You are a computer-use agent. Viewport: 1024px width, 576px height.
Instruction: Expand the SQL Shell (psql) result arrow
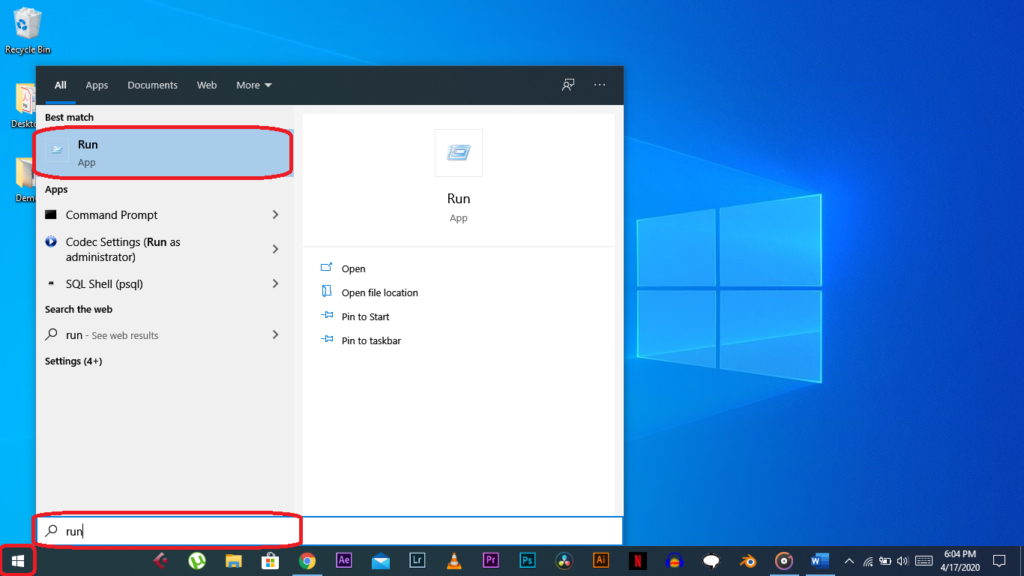275,284
